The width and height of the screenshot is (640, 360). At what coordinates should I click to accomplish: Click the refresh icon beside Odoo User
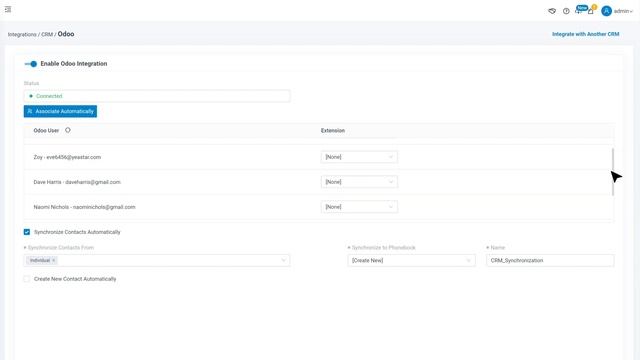[68, 130]
